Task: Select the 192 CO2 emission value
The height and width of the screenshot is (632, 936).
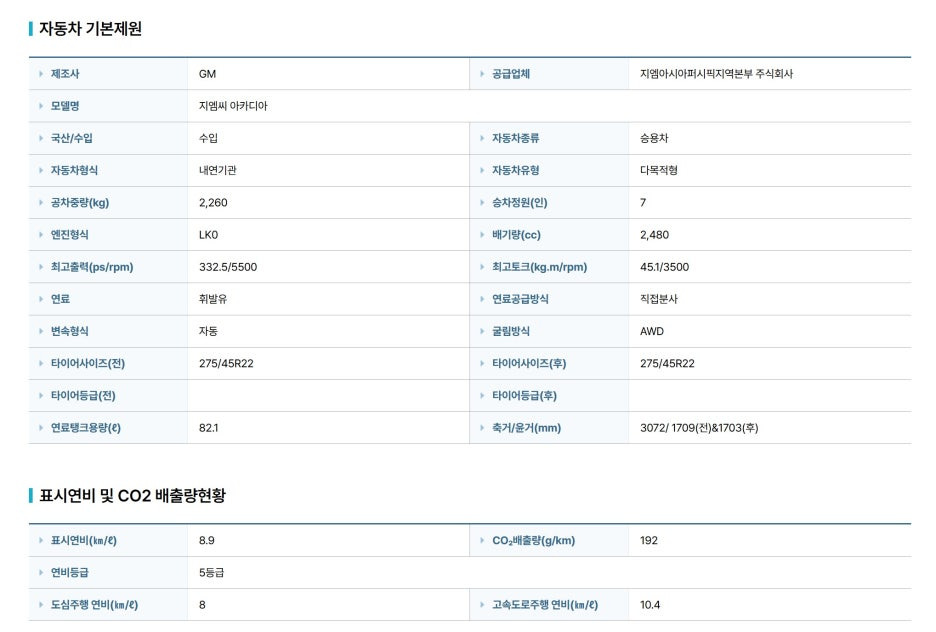Action: (x=649, y=541)
